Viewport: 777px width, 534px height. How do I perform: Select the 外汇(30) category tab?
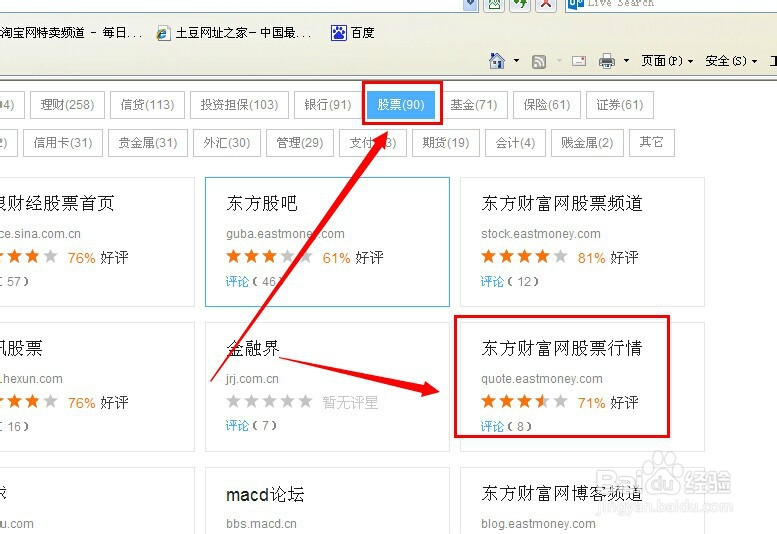226,143
